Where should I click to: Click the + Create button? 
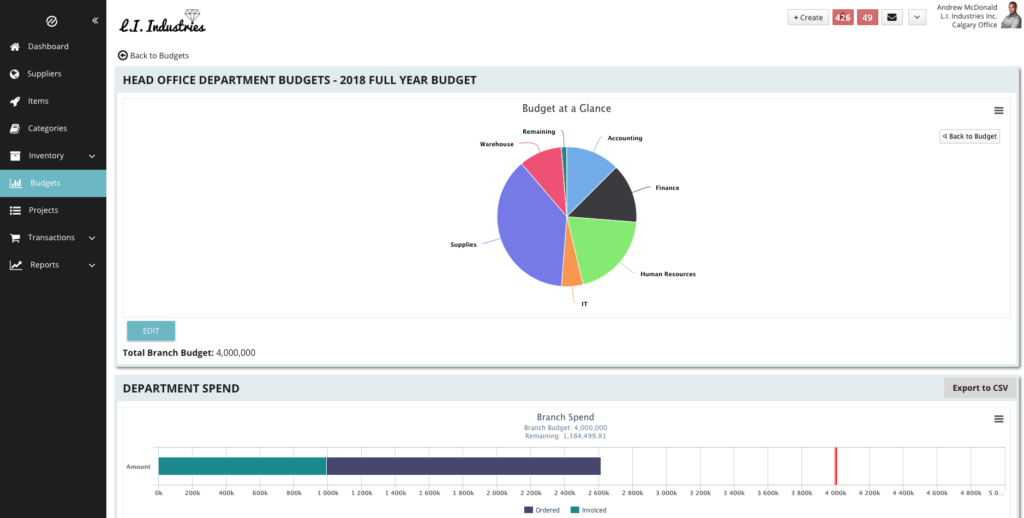pyautogui.click(x=808, y=18)
